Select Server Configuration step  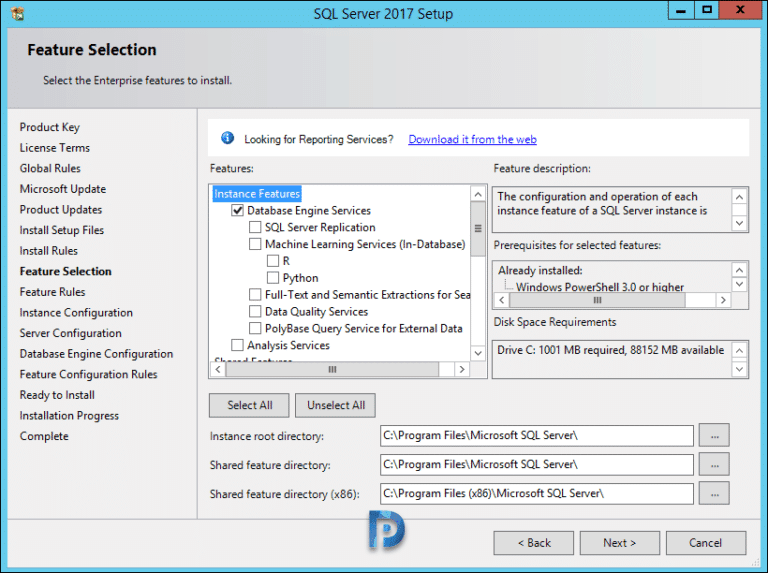(71, 333)
